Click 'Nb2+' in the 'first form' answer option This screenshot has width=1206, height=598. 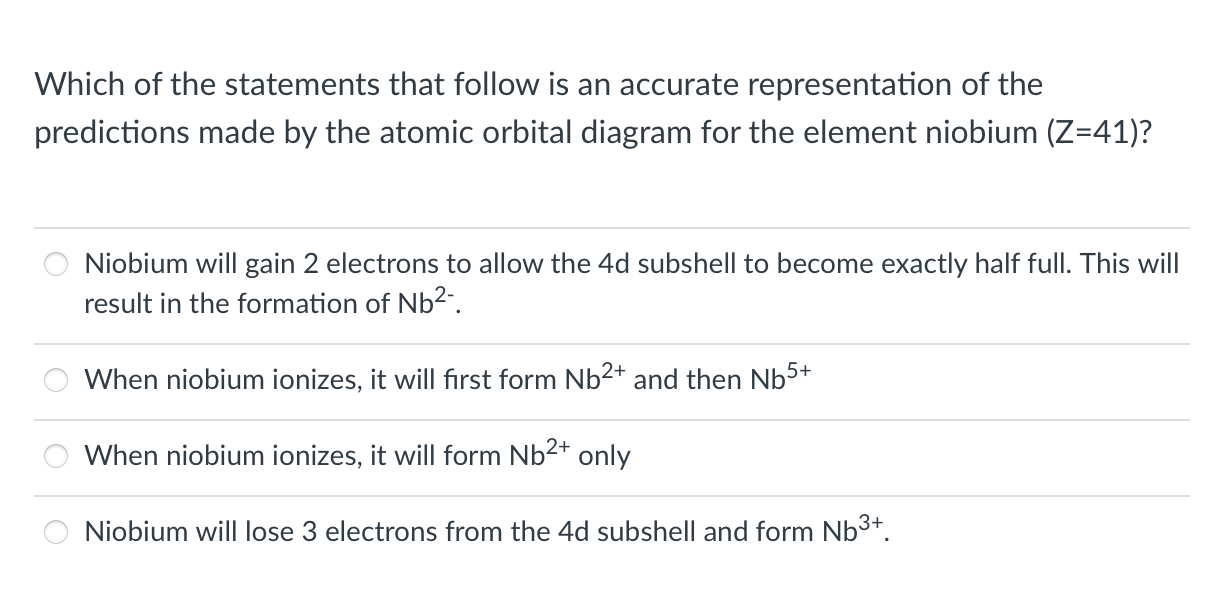pyautogui.click(x=596, y=377)
